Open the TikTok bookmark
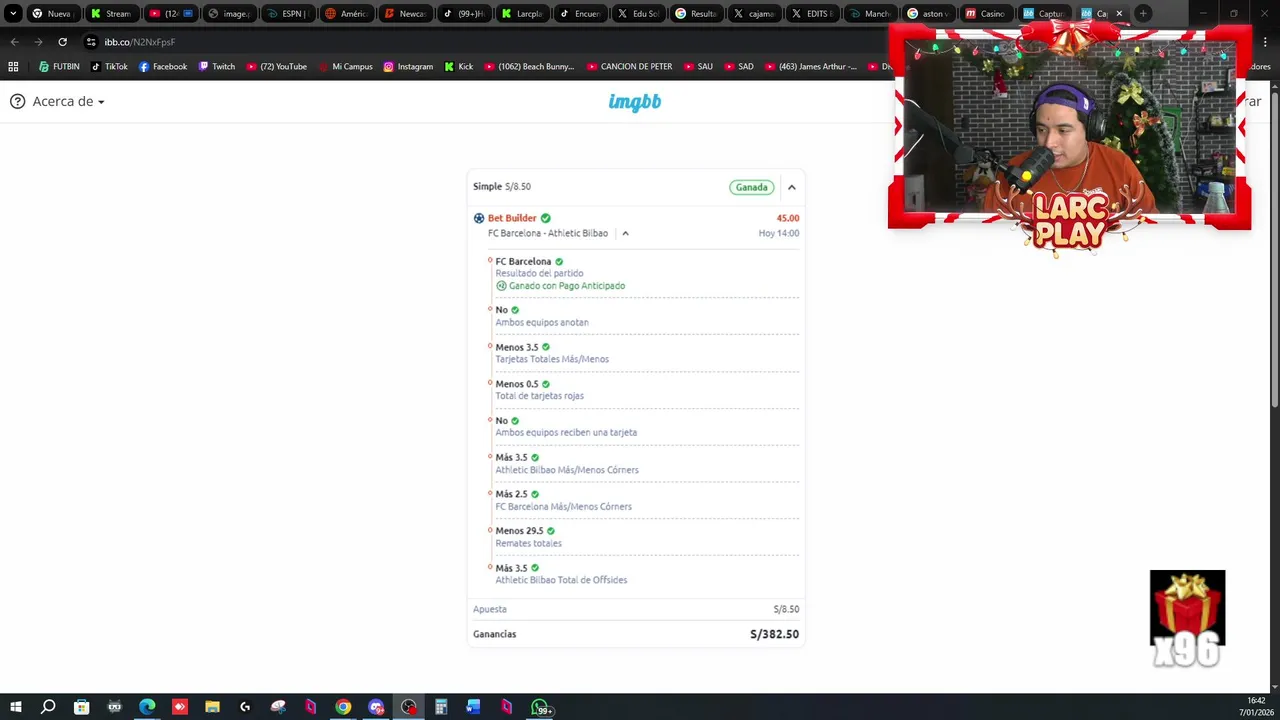This screenshot has height=720, width=1280. click(109, 67)
